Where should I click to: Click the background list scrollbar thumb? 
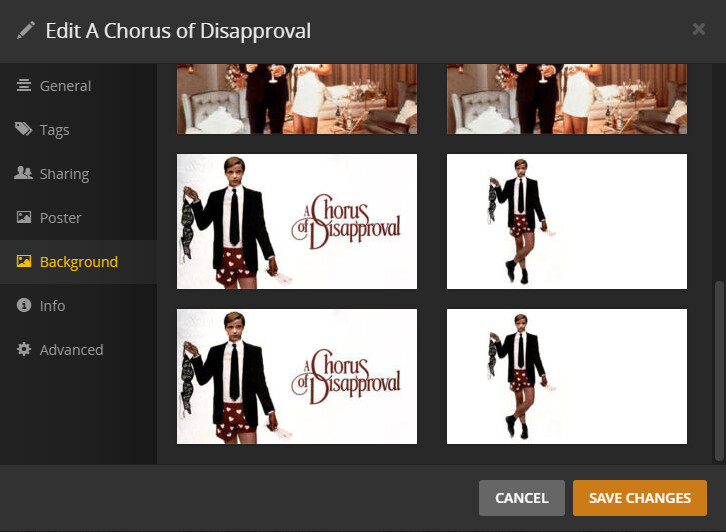pos(719,370)
